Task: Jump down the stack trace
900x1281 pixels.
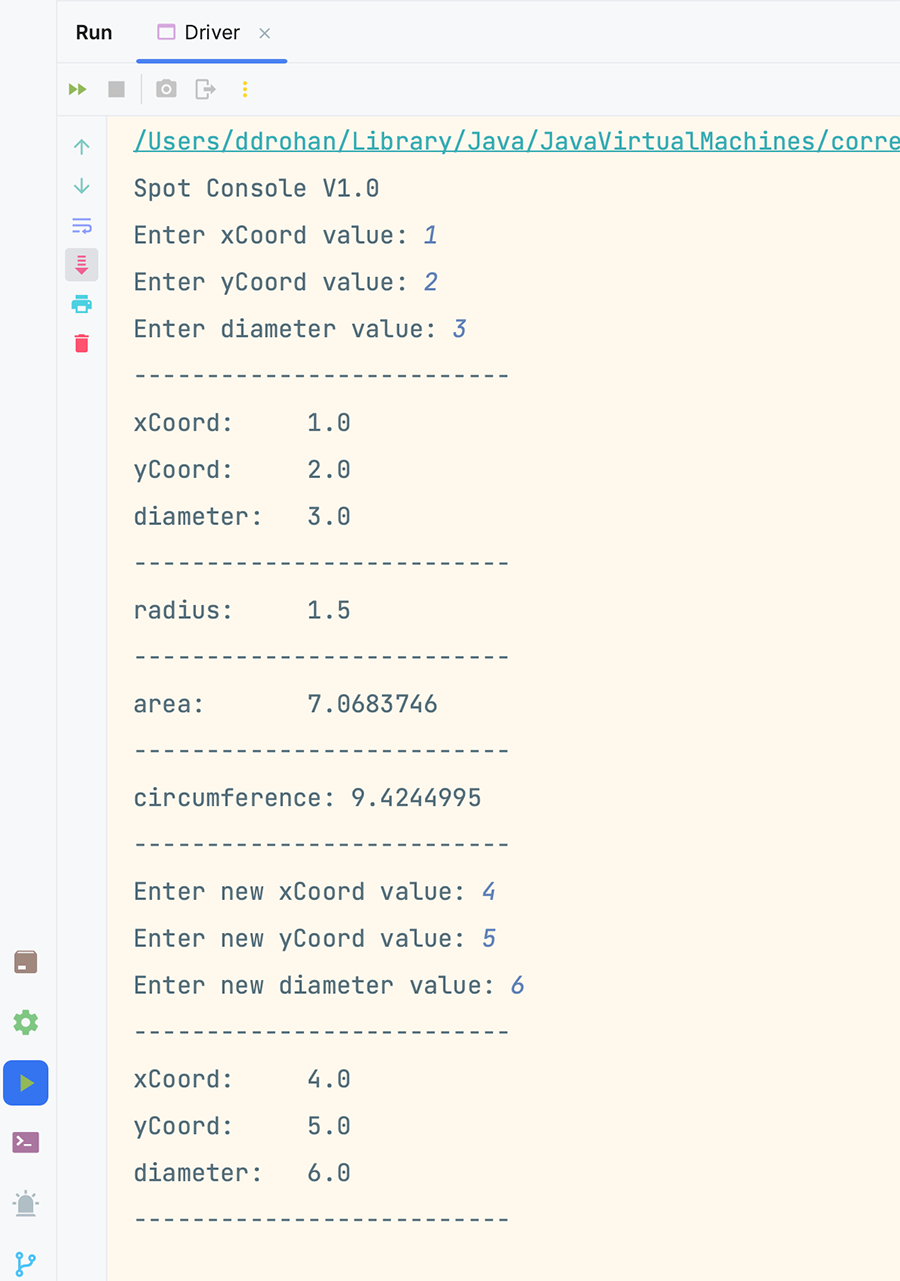Action: click(x=82, y=187)
